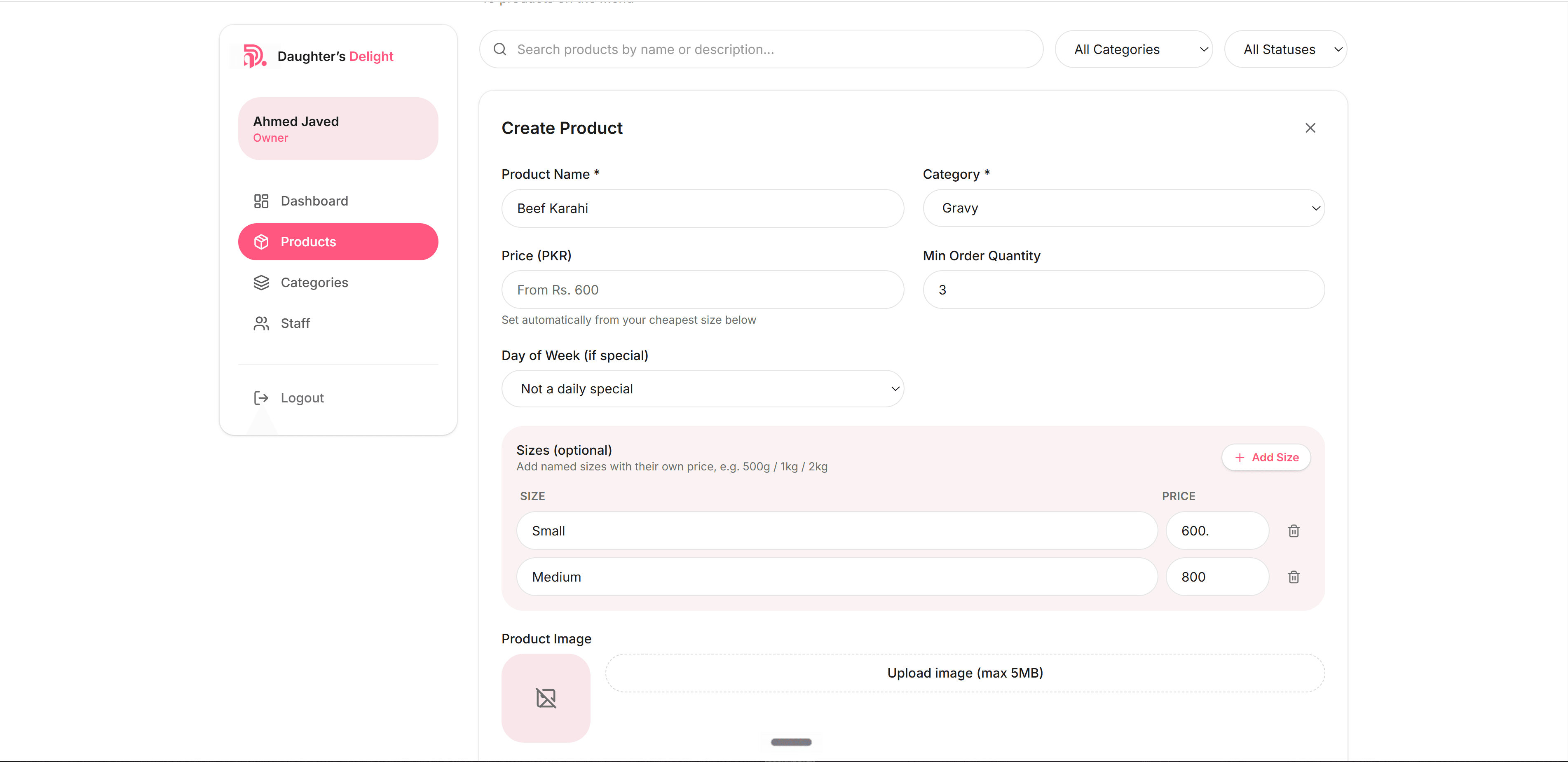
Task: Delete the Small size row
Action: tap(1294, 531)
